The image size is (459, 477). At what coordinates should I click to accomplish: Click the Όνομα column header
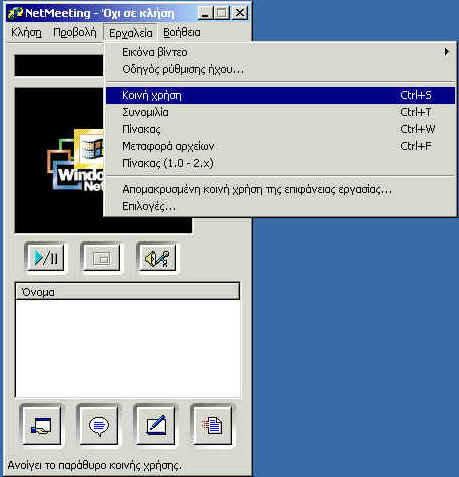click(x=128, y=292)
